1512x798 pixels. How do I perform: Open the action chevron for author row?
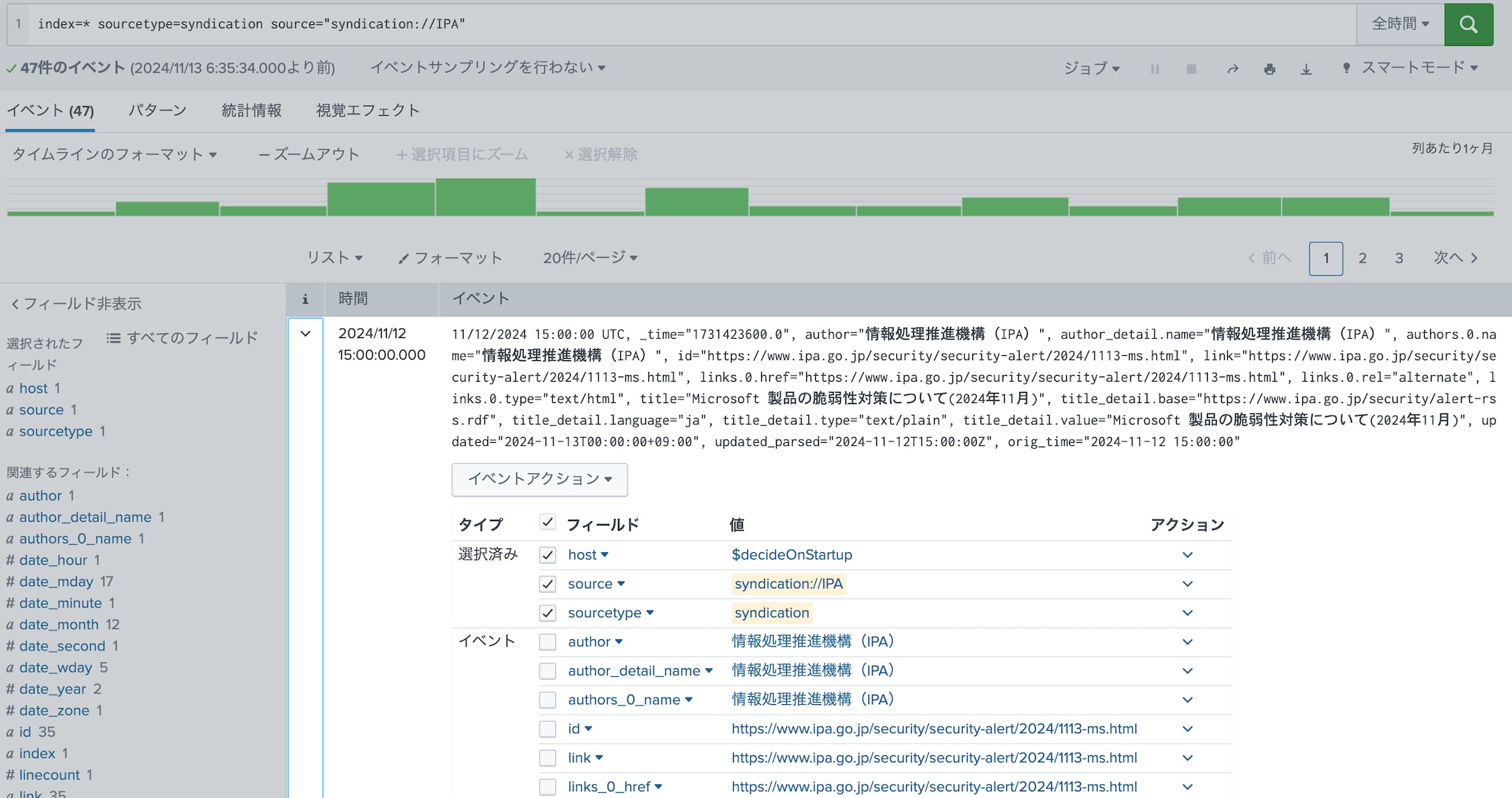[x=1187, y=642]
